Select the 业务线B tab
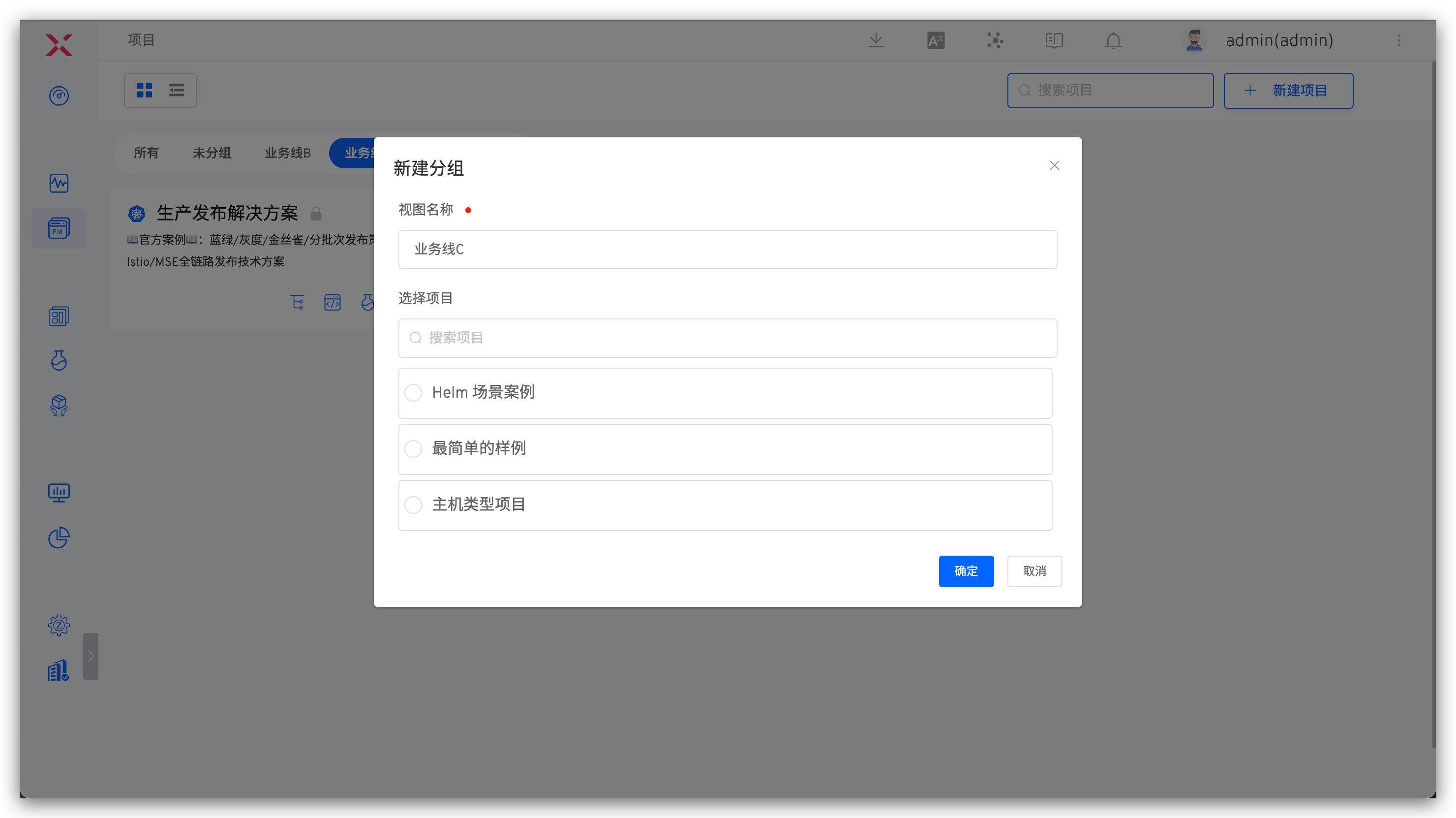The height and width of the screenshot is (818, 1456). (288, 153)
